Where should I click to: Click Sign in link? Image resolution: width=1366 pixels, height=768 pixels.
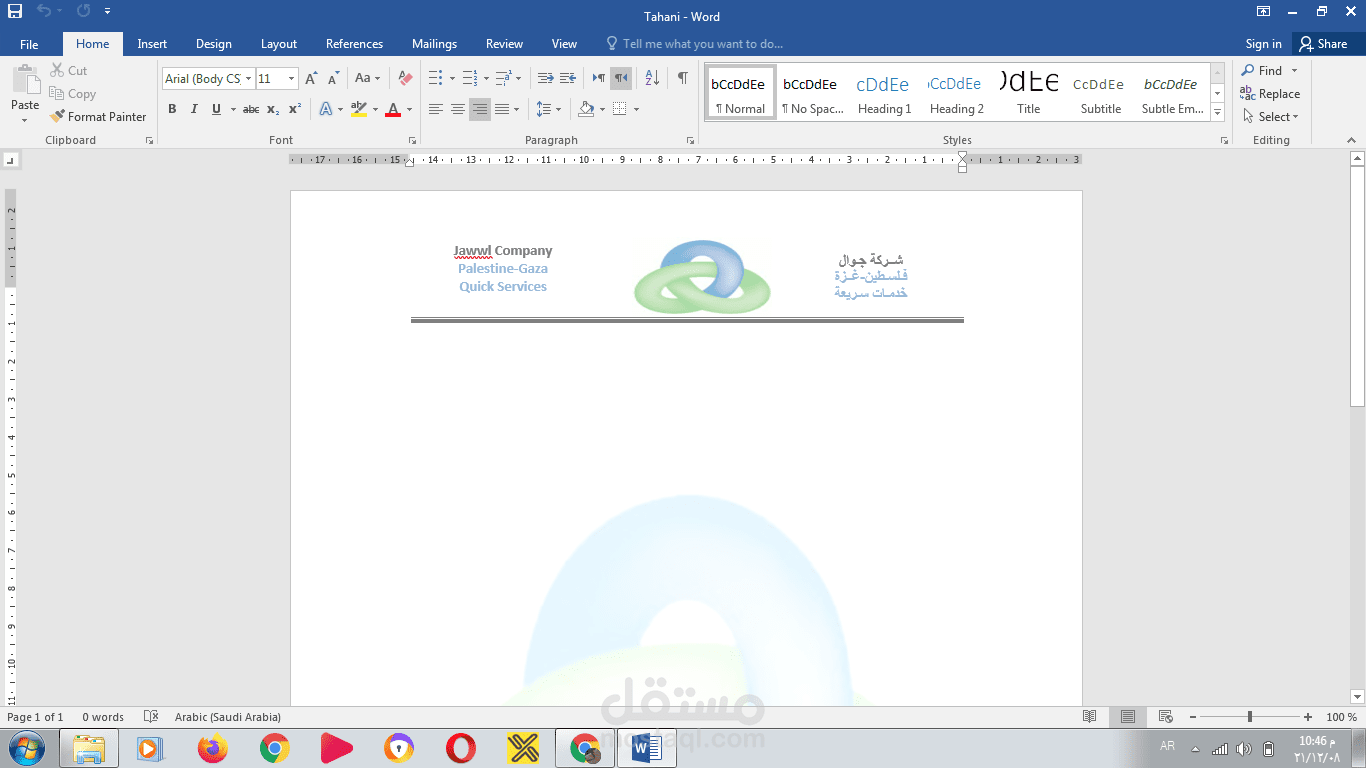[x=1263, y=44]
